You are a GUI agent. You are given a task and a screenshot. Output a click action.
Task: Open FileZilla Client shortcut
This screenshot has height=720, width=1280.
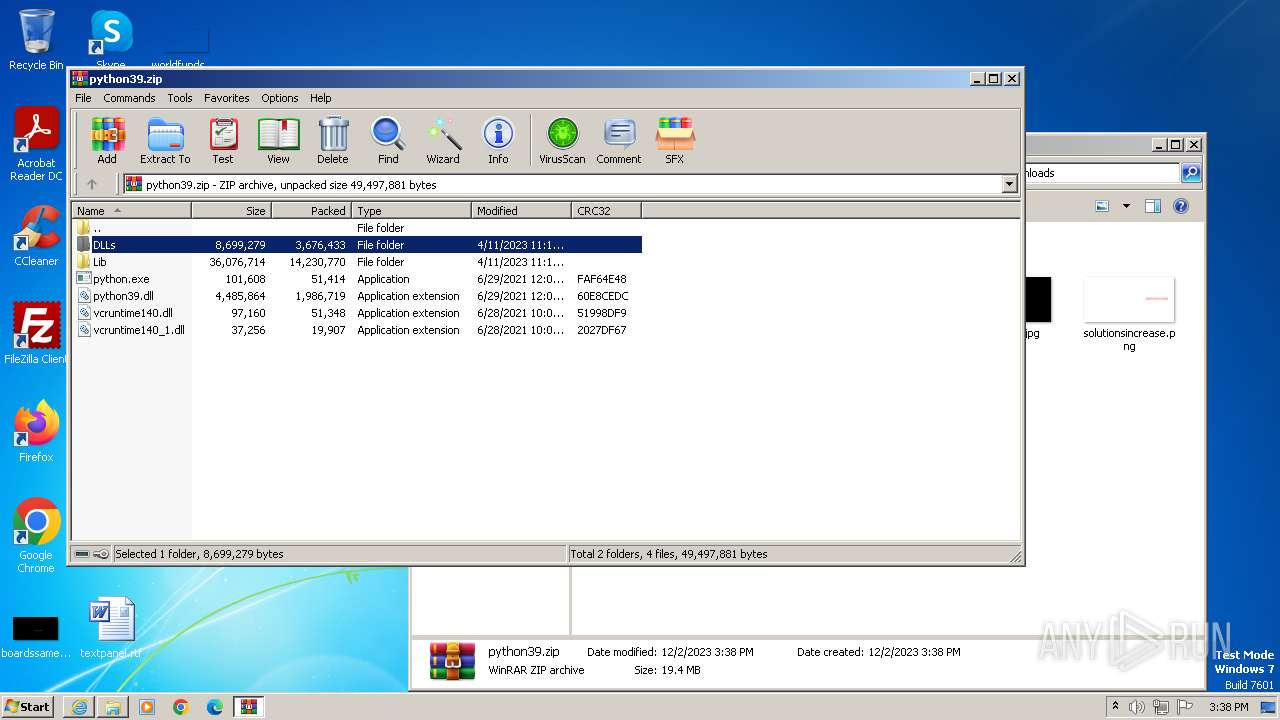pyautogui.click(x=36, y=334)
